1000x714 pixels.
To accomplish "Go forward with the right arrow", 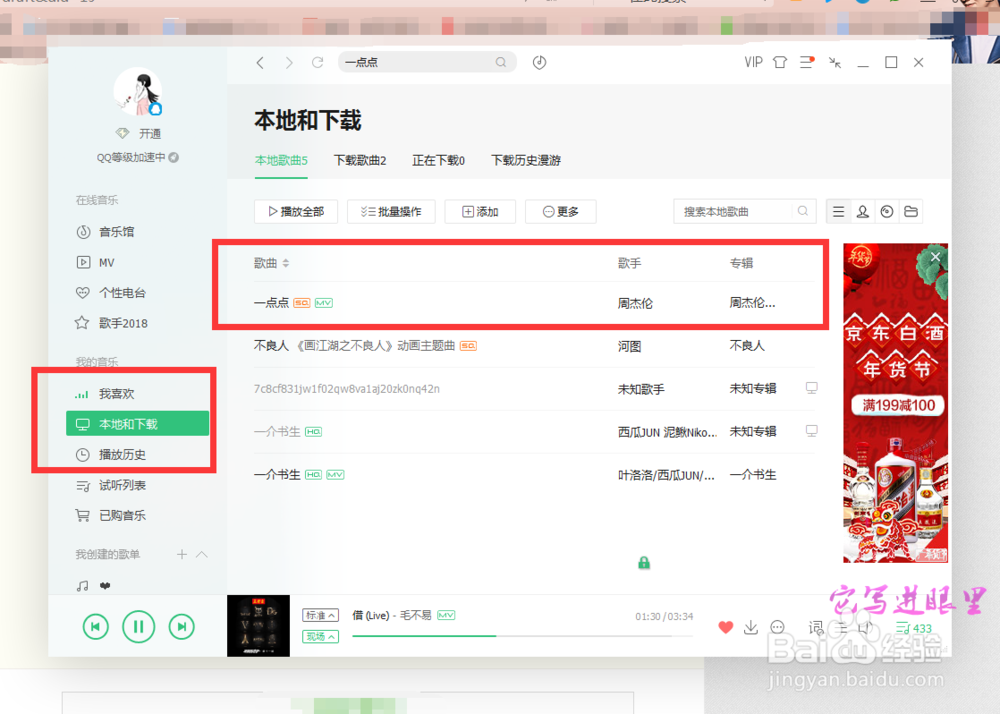I will pyautogui.click(x=289, y=62).
